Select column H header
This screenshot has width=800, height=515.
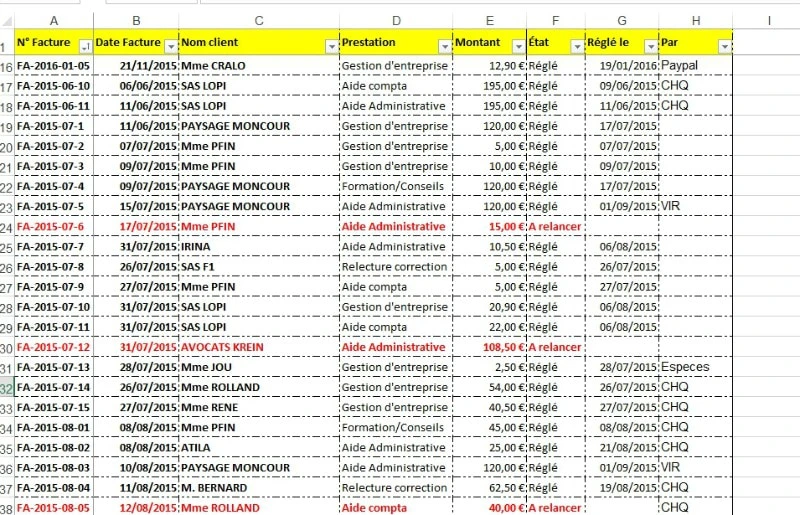[695, 20]
